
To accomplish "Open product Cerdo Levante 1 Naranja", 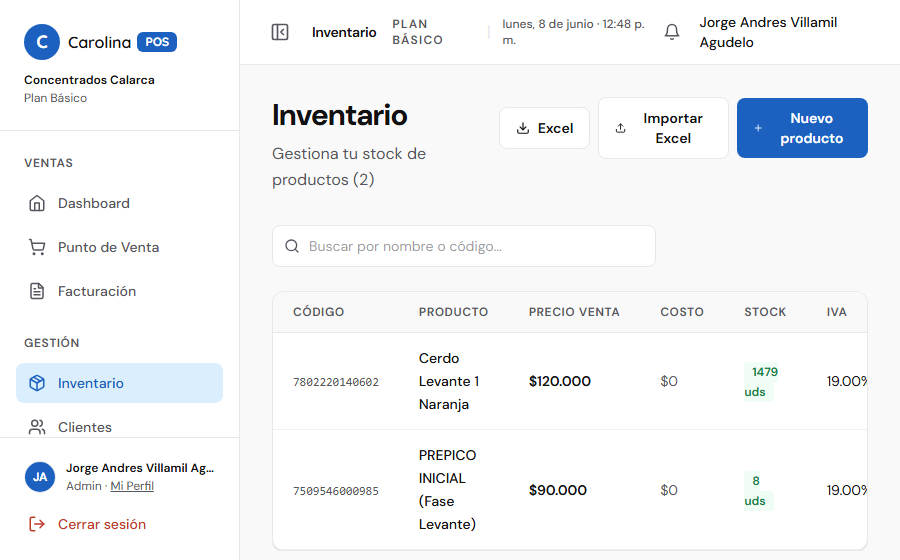I will pyautogui.click(x=449, y=381).
